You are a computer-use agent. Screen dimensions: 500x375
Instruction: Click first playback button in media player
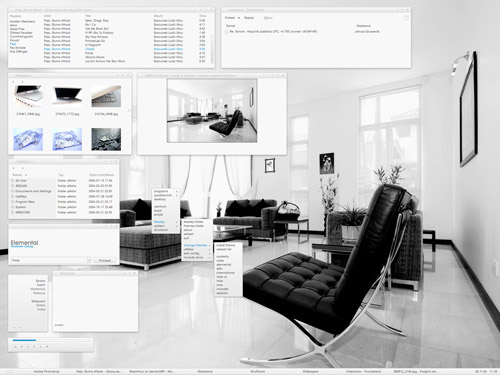tap(15, 347)
